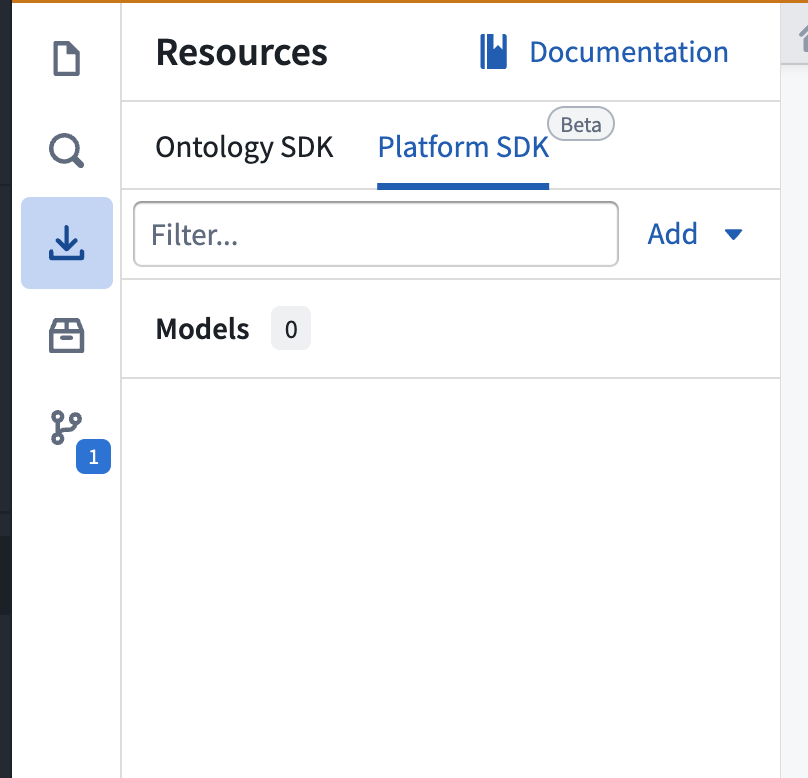The width and height of the screenshot is (808, 778).
Task: Click inside the Filter input field
Action: (375, 233)
